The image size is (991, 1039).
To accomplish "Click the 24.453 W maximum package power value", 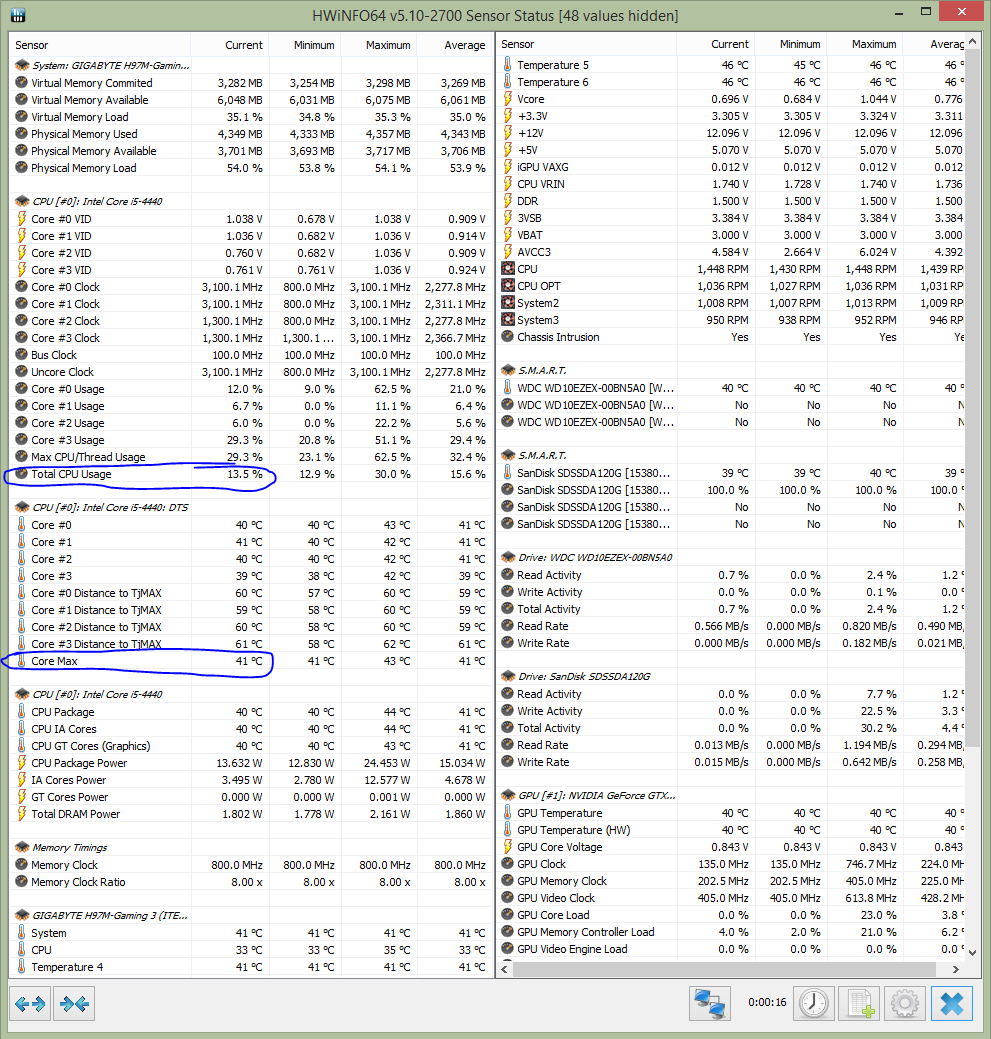I will pos(387,763).
